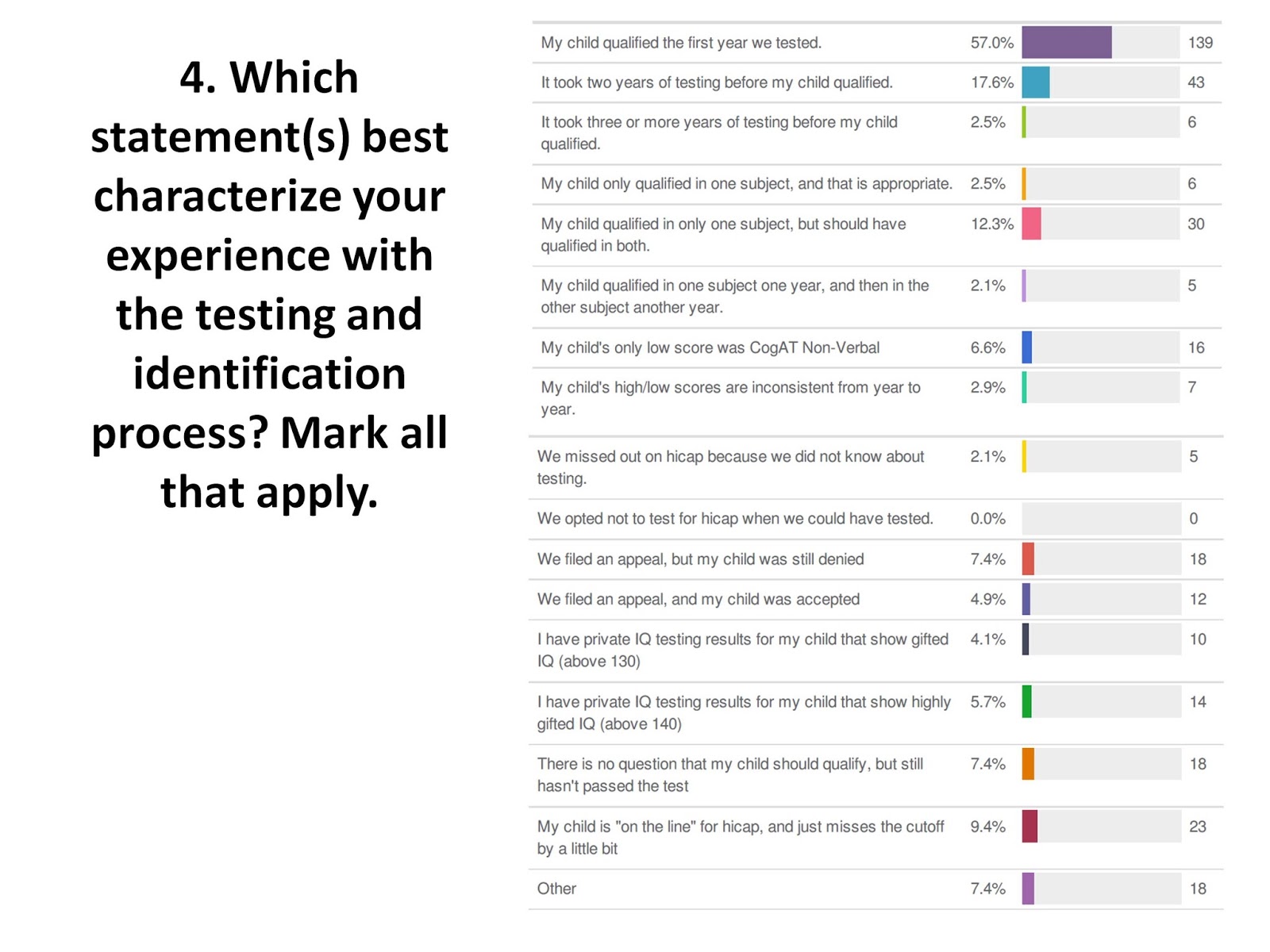The image size is (1270, 952).
Task: Click the 'Other' response row label
Action: 556,889
